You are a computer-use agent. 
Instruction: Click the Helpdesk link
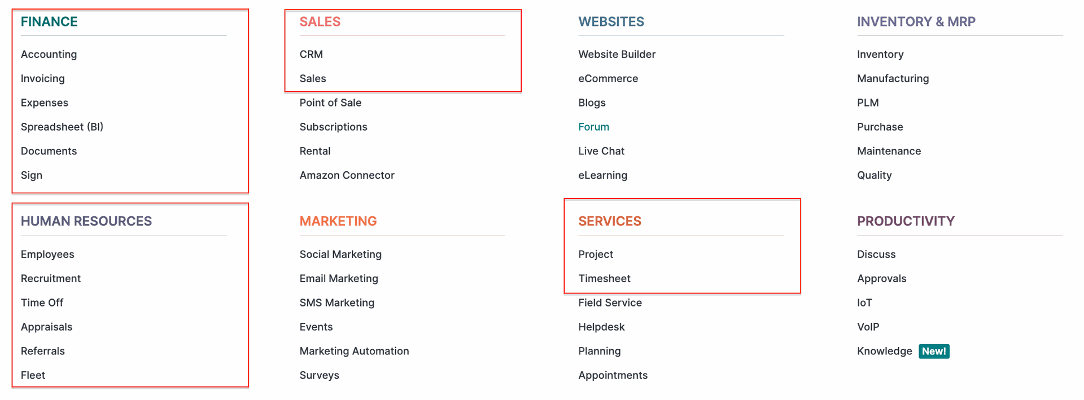601,327
